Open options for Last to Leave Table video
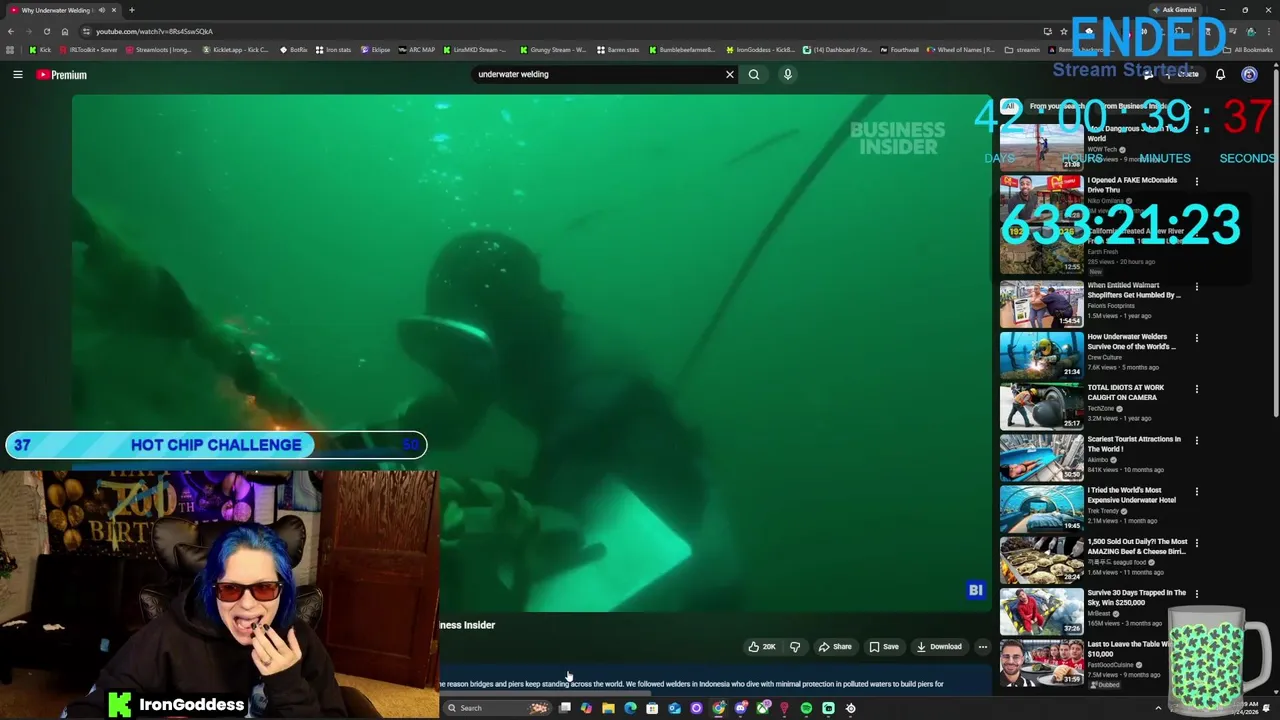 [x=1197, y=645]
